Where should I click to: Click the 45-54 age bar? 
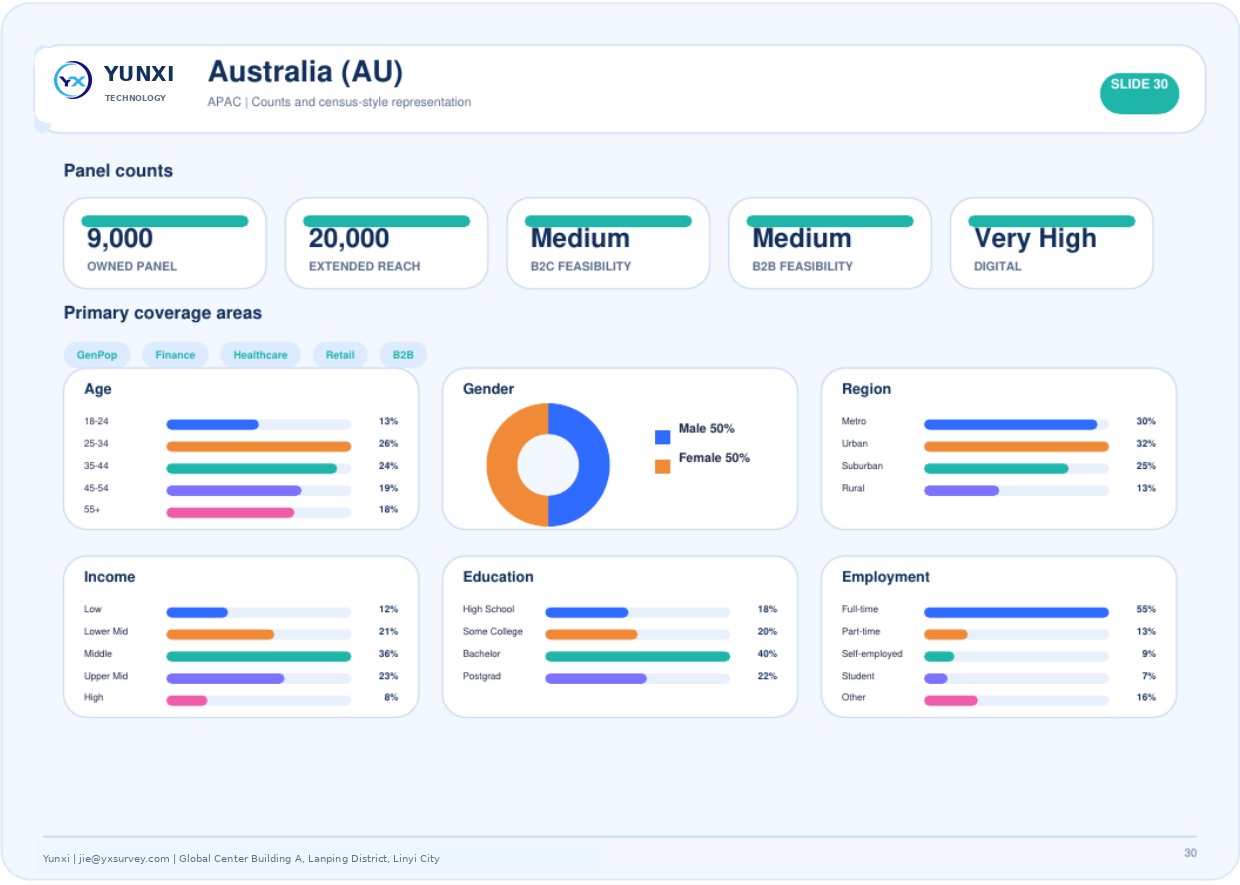click(x=233, y=491)
